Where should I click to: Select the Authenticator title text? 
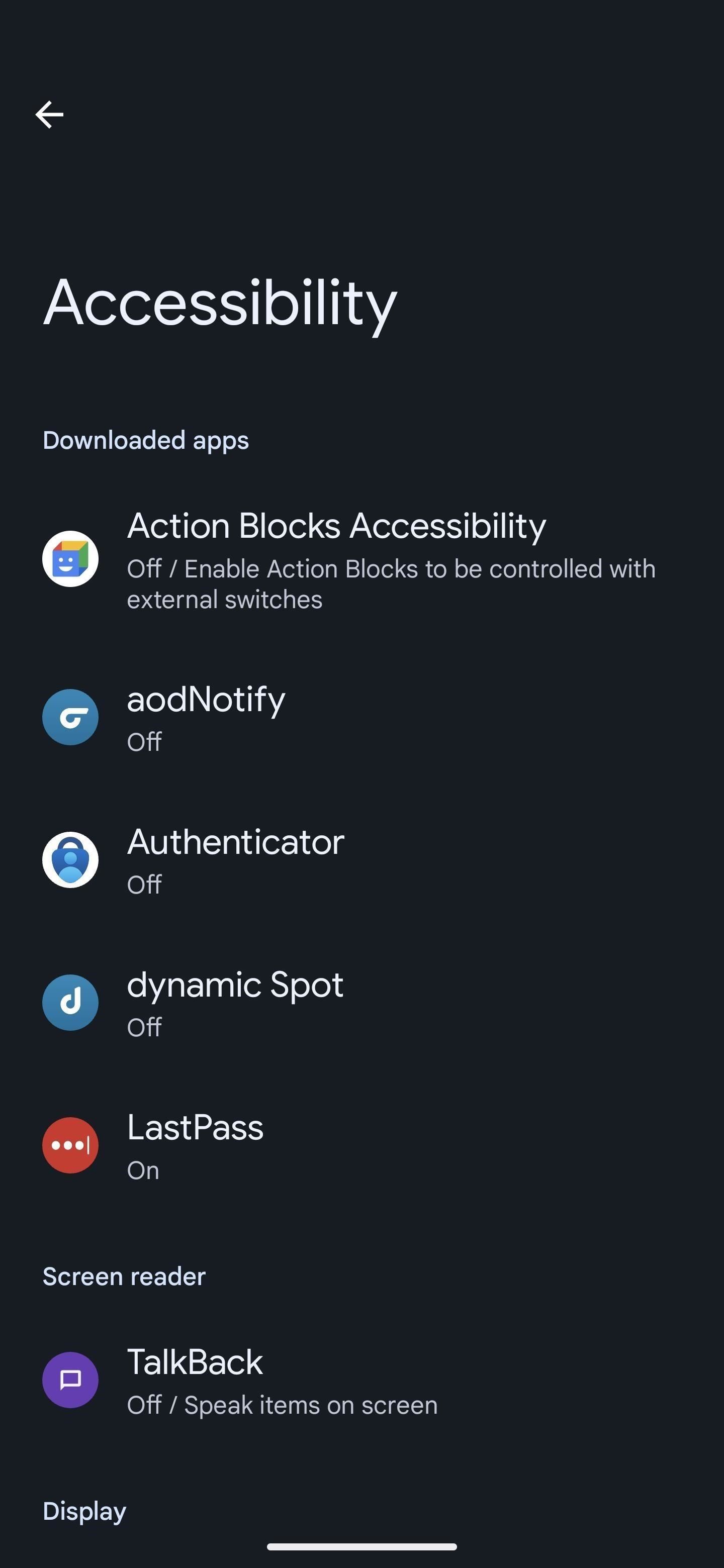tap(236, 842)
